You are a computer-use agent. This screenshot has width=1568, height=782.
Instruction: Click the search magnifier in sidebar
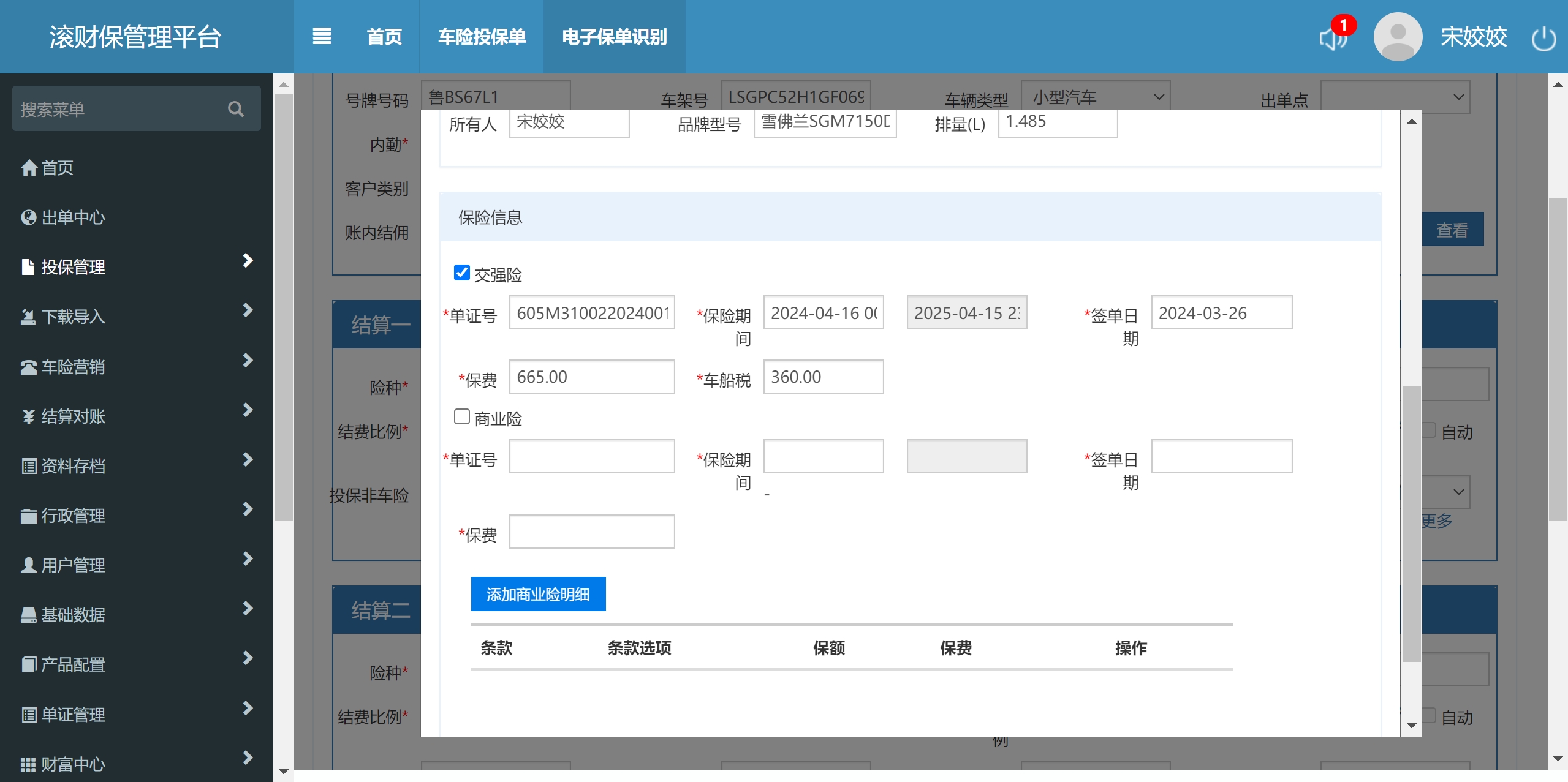pos(236,109)
